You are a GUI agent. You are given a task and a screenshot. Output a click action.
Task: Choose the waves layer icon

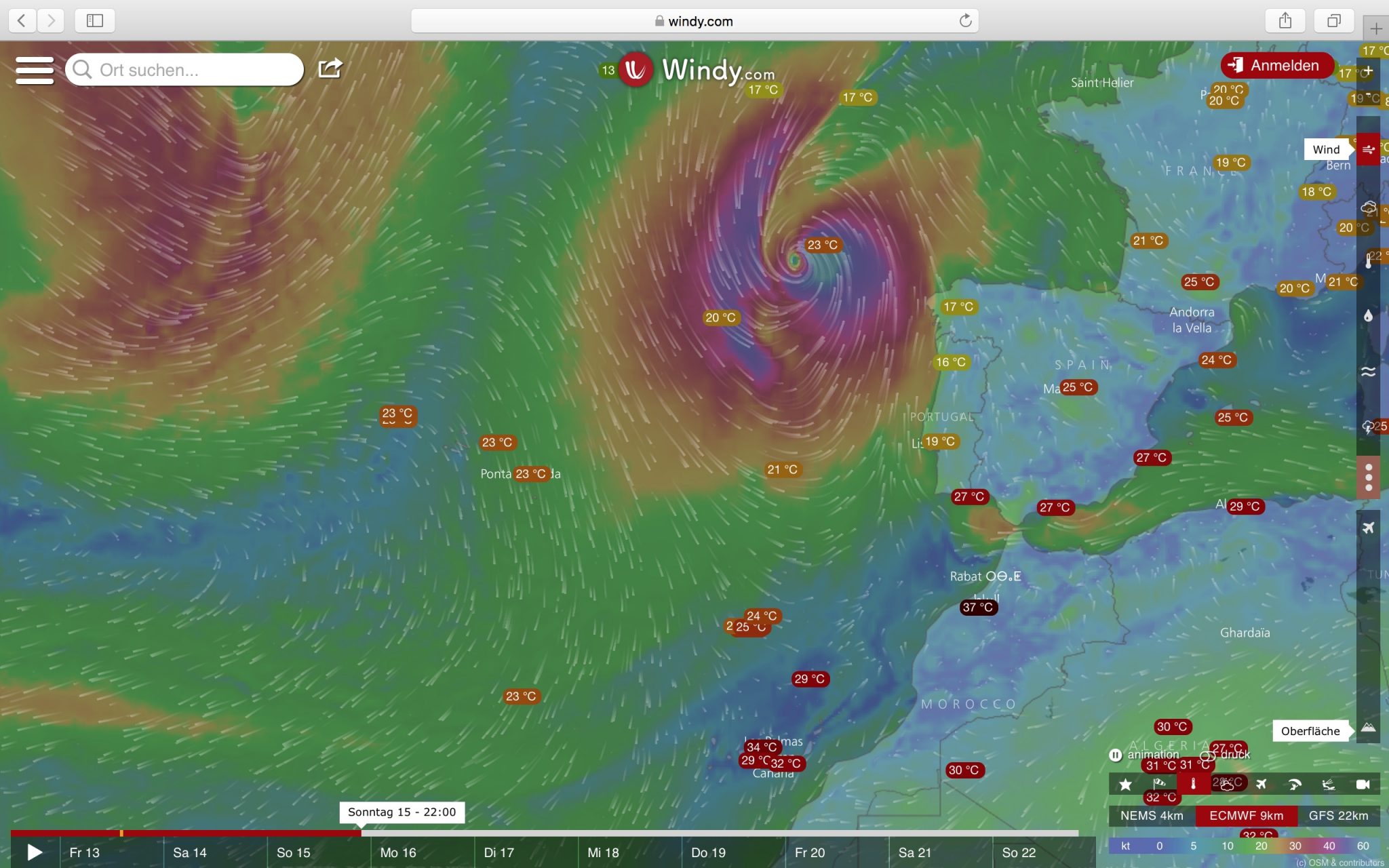[1368, 372]
